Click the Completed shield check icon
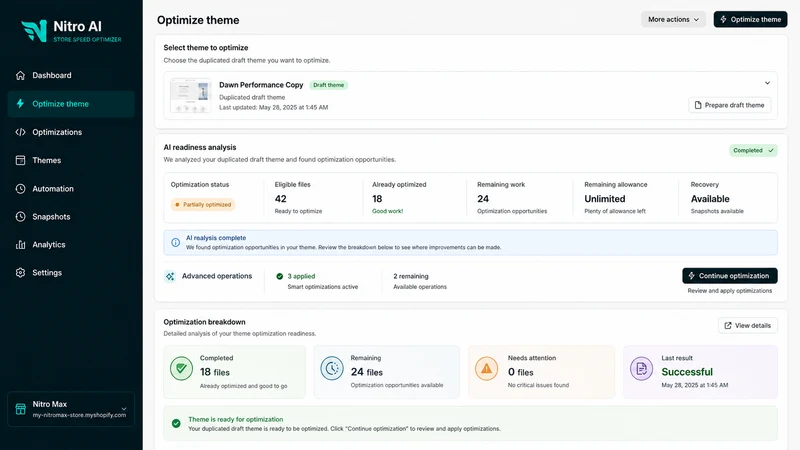 coord(181,368)
